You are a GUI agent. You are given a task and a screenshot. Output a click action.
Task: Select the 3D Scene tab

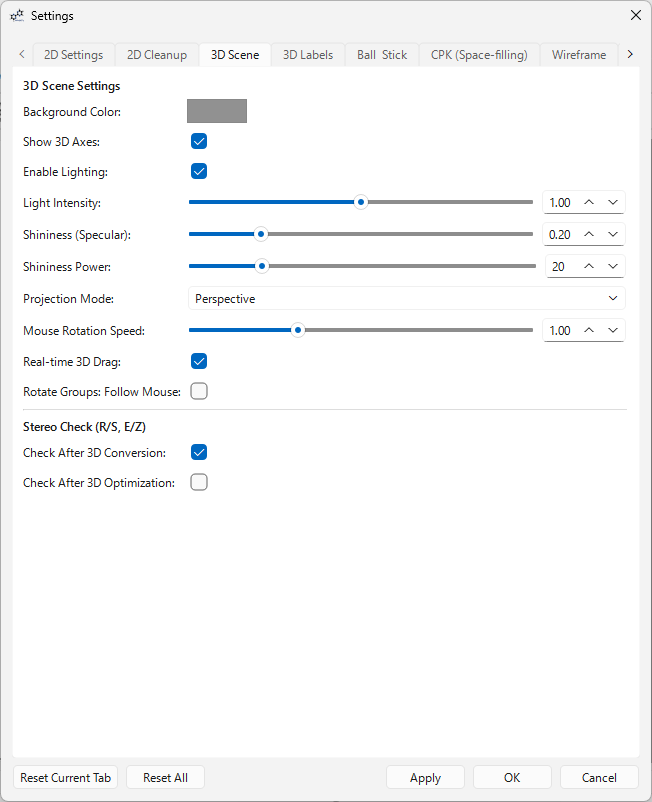(235, 55)
